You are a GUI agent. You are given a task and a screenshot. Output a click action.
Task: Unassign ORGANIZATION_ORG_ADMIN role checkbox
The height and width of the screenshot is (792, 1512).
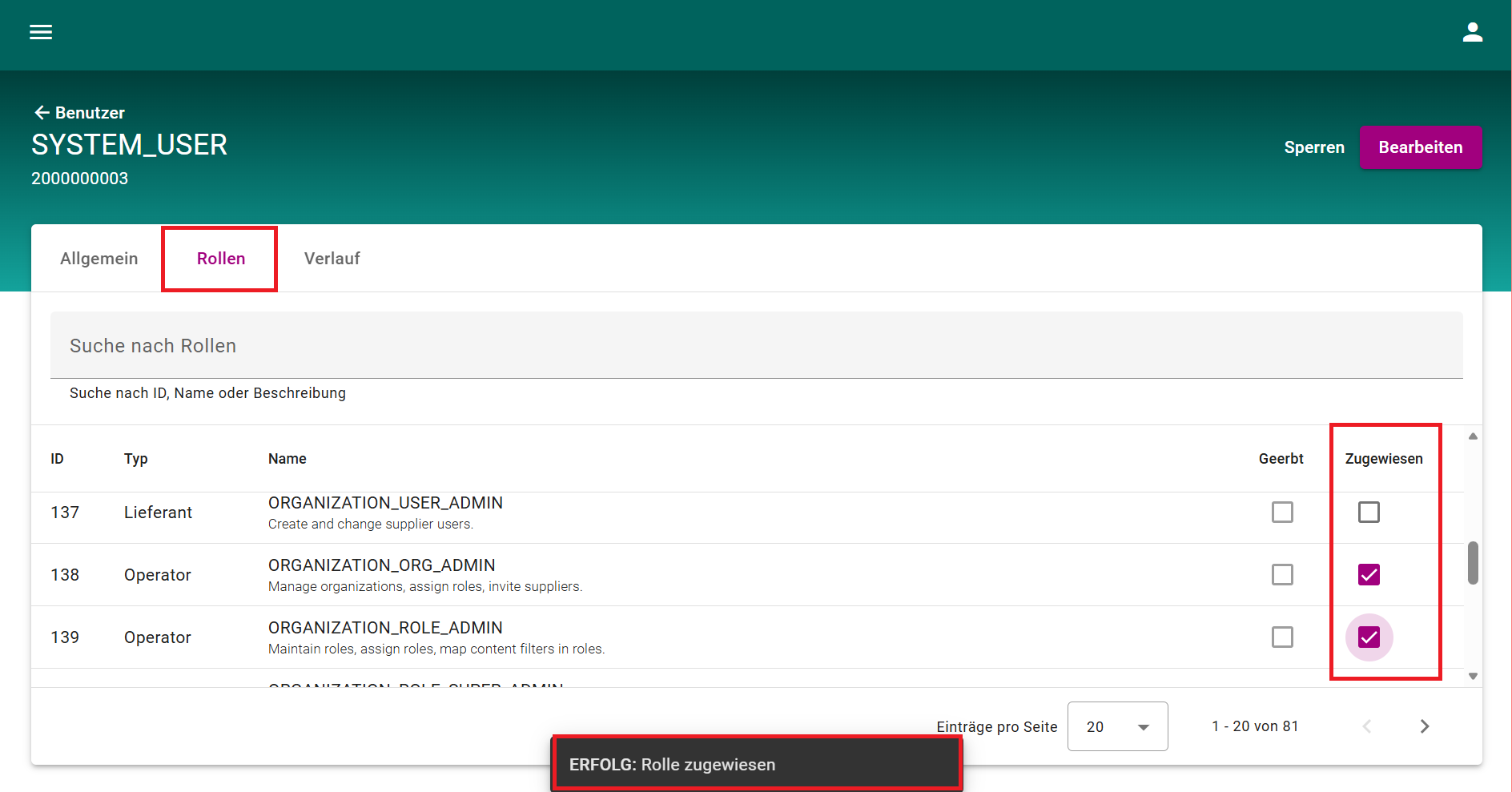1369,574
